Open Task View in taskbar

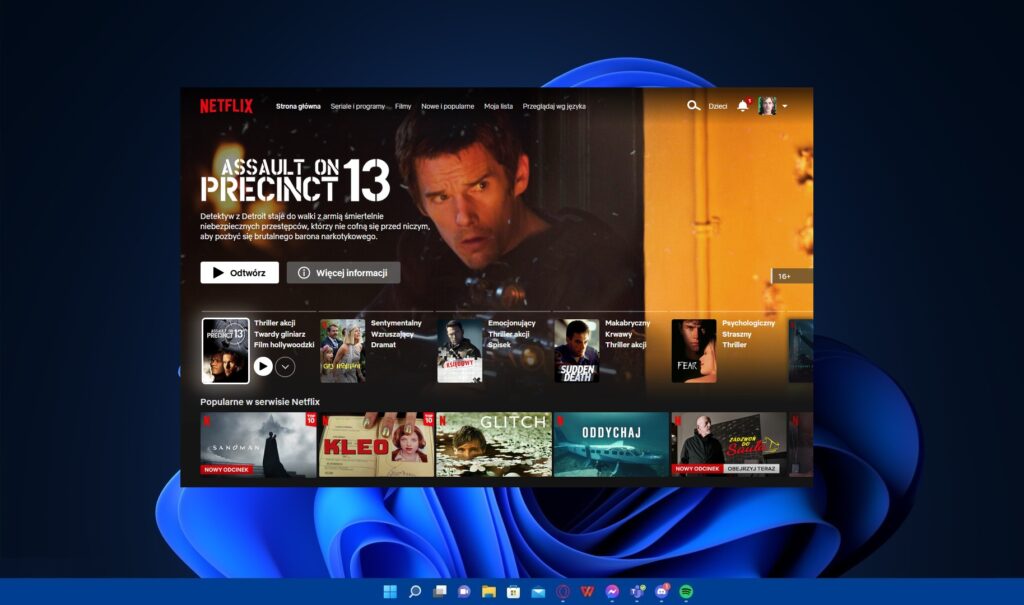pos(440,591)
